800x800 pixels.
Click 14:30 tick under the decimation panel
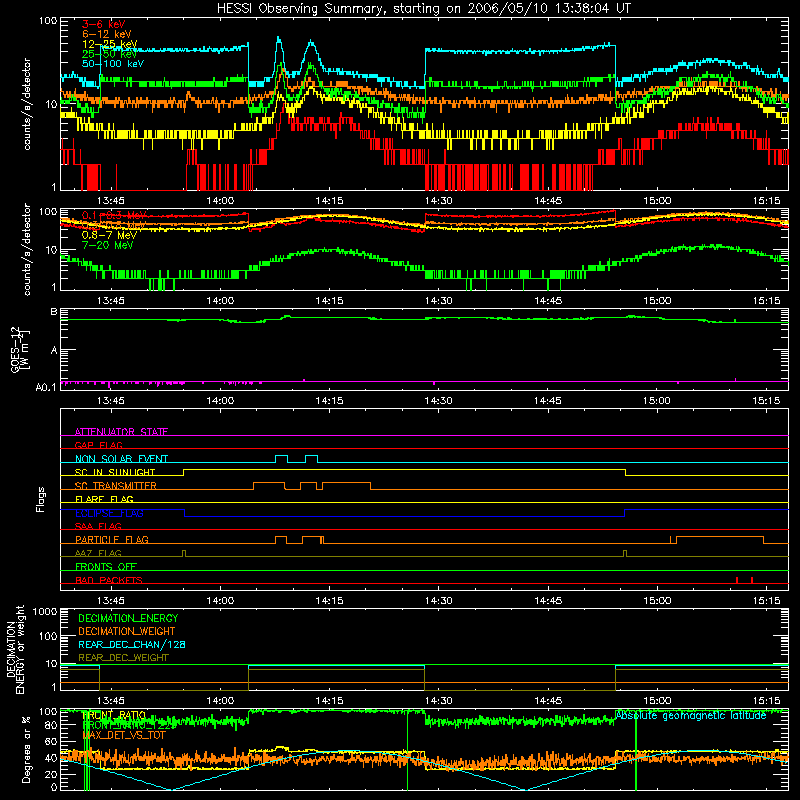point(438,701)
